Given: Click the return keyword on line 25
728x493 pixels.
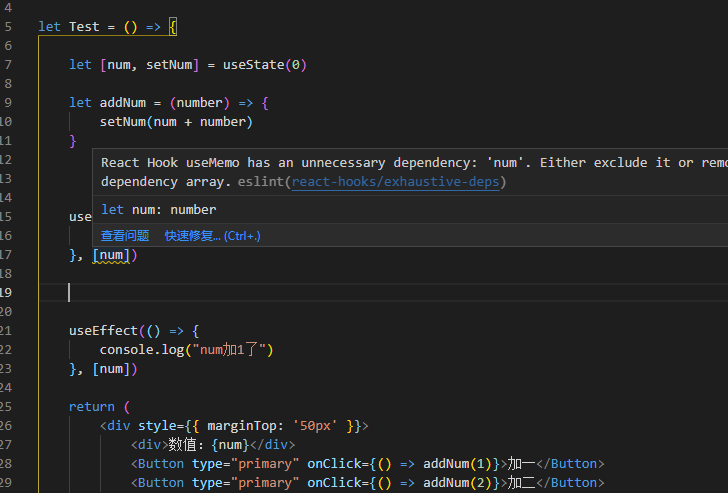Looking at the screenshot, I should tap(91, 407).
